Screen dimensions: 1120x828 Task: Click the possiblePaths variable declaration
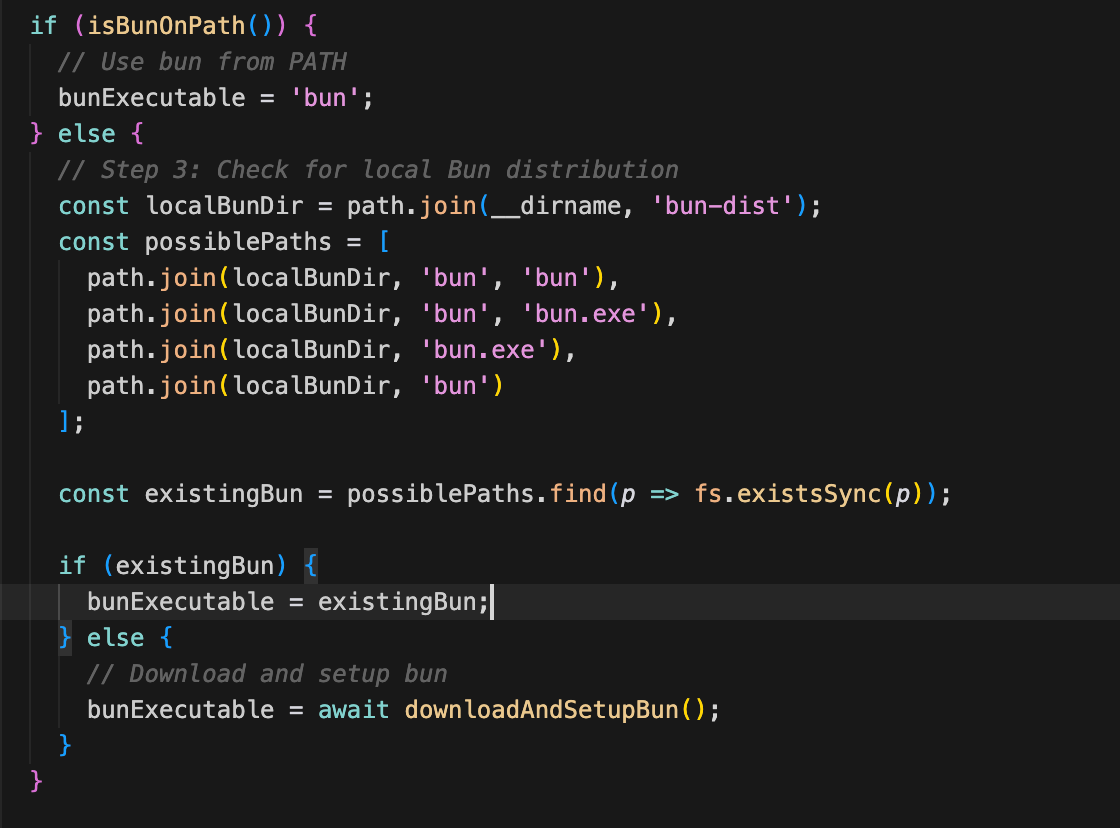[x=238, y=242]
